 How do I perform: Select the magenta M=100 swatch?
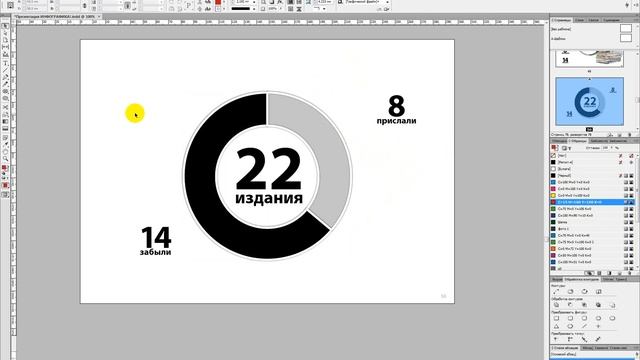591,189
